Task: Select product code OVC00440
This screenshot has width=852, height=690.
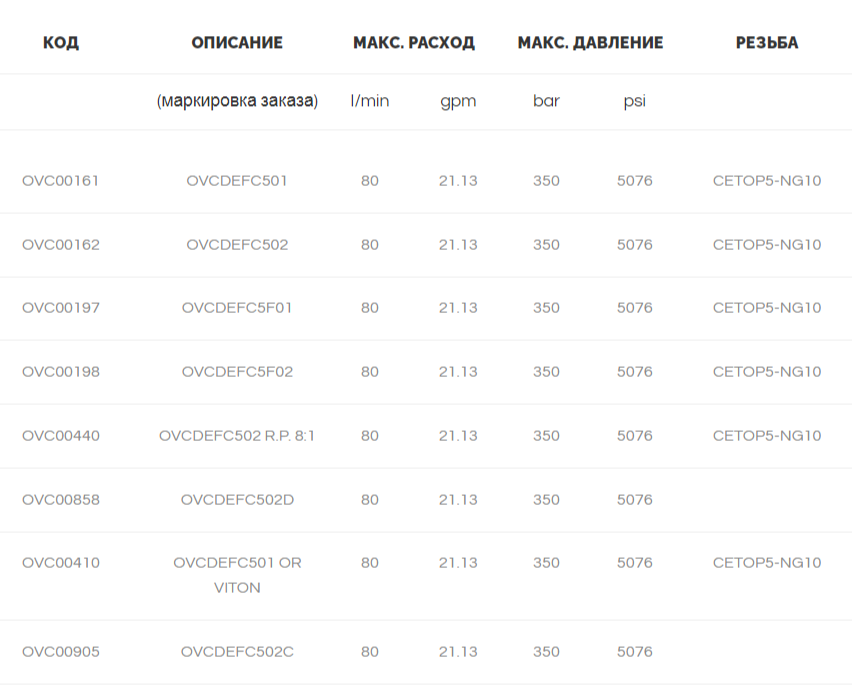Action: coord(61,436)
